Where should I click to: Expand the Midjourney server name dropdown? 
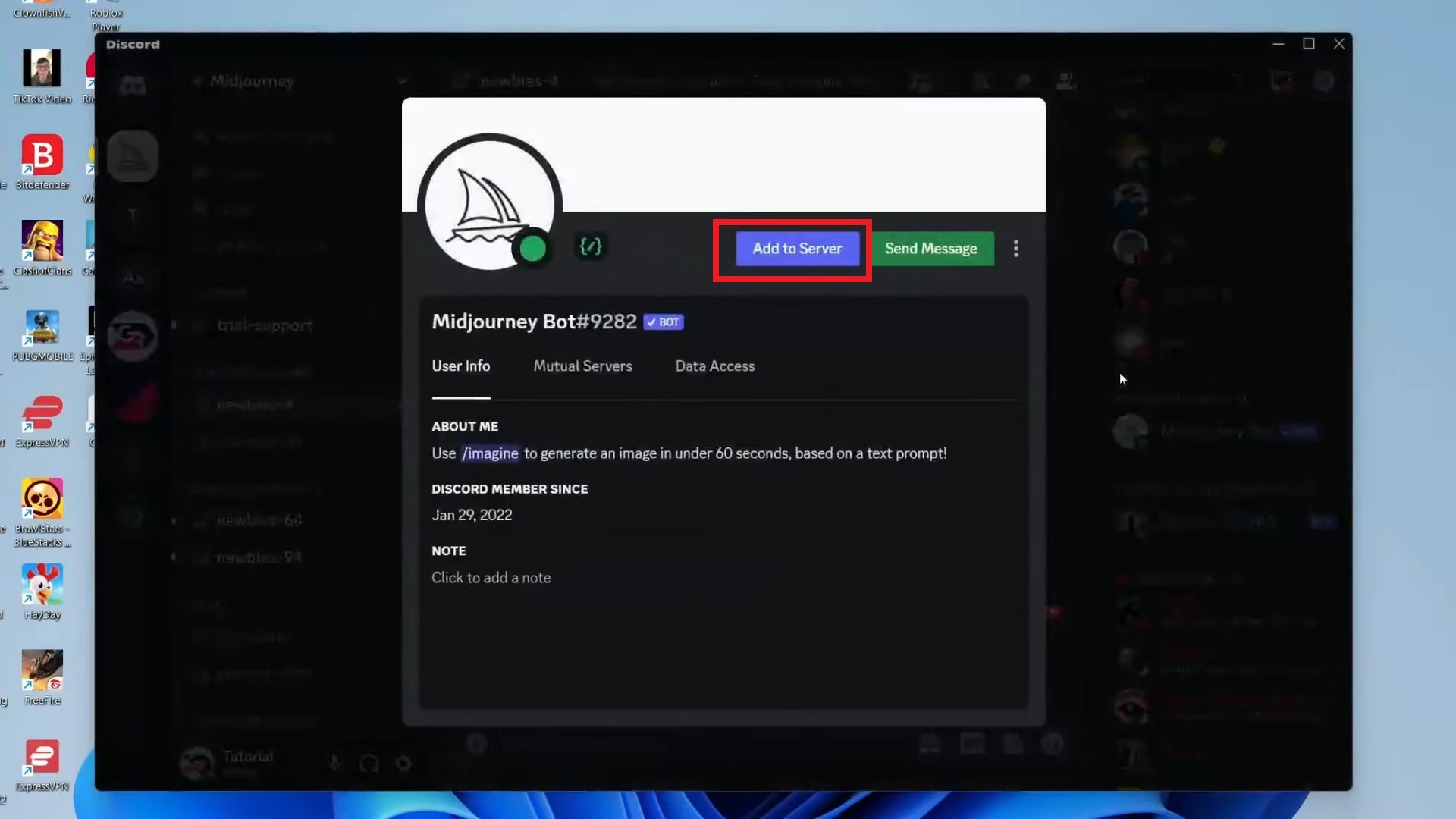click(403, 81)
